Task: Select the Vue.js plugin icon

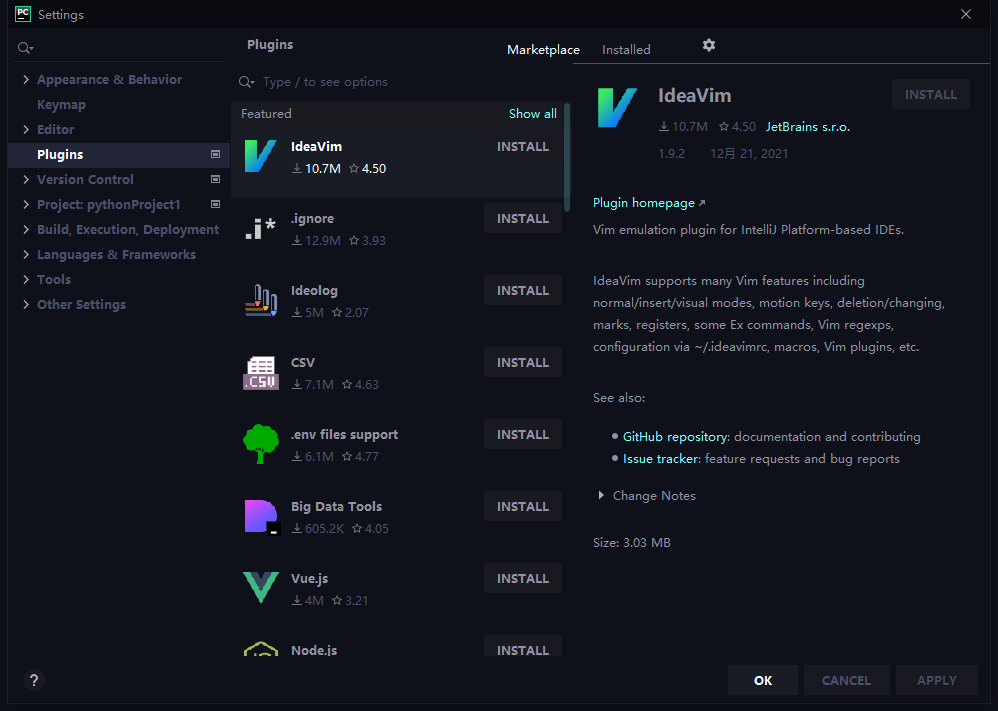Action: click(260, 587)
